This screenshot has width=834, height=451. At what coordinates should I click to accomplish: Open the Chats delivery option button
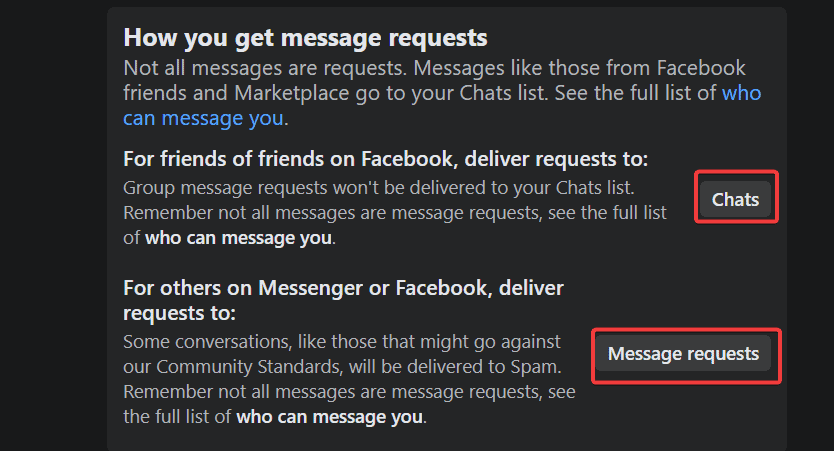[x=735, y=200]
